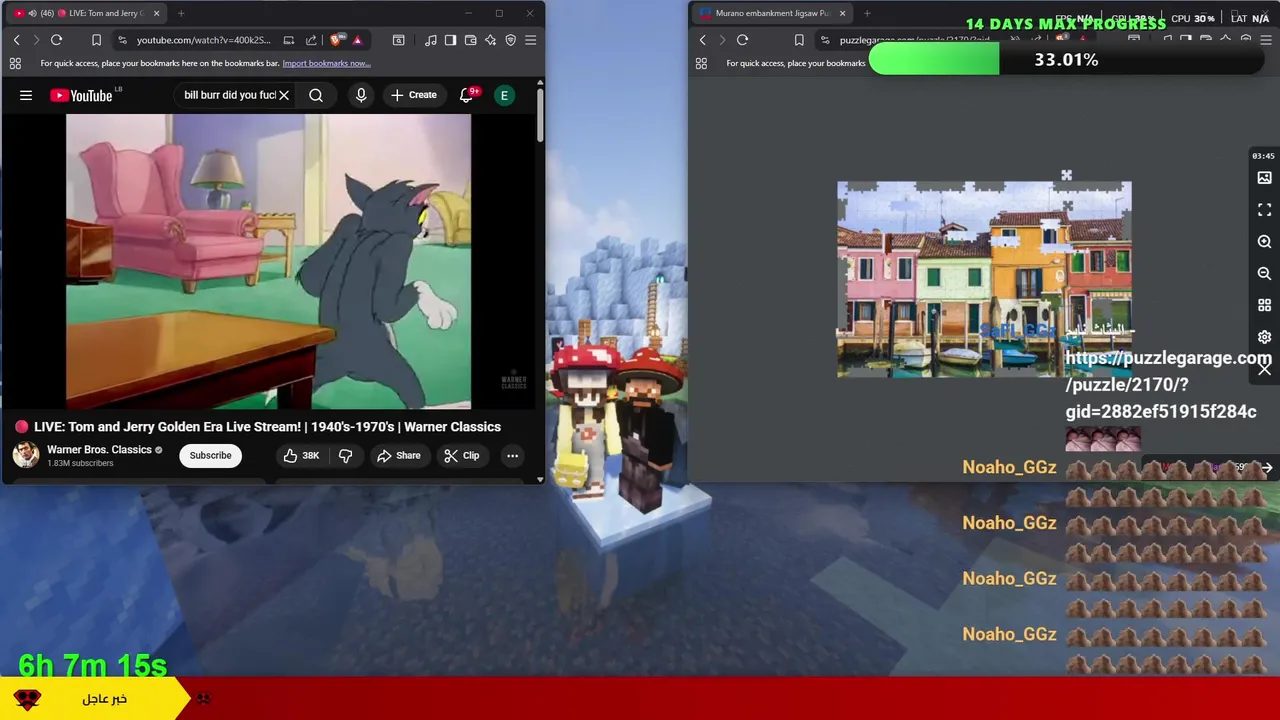
Task: Open the tab search icon in YouTube window
Action: coord(398,40)
